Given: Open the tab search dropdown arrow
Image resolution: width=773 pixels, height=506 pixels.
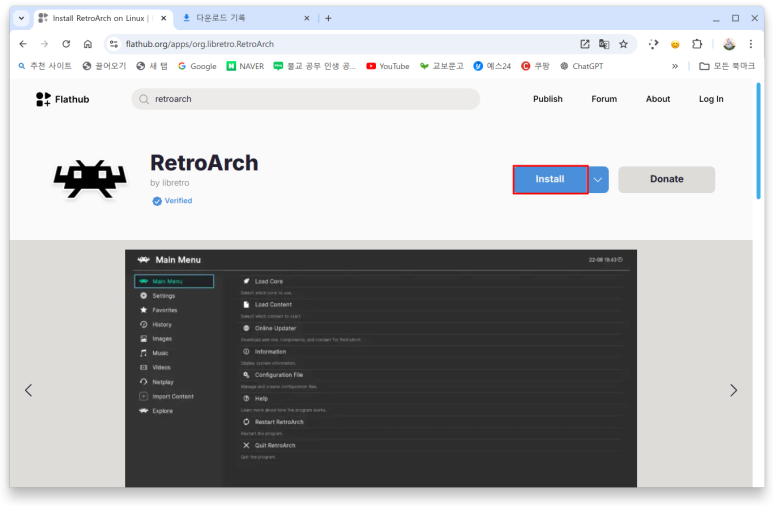Looking at the screenshot, I should click(21, 18).
